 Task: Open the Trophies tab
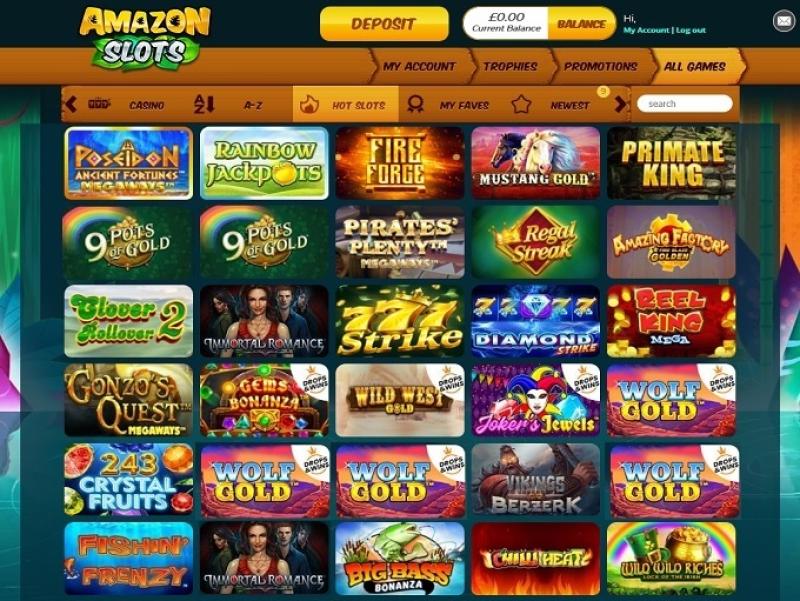[x=510, y=66]
